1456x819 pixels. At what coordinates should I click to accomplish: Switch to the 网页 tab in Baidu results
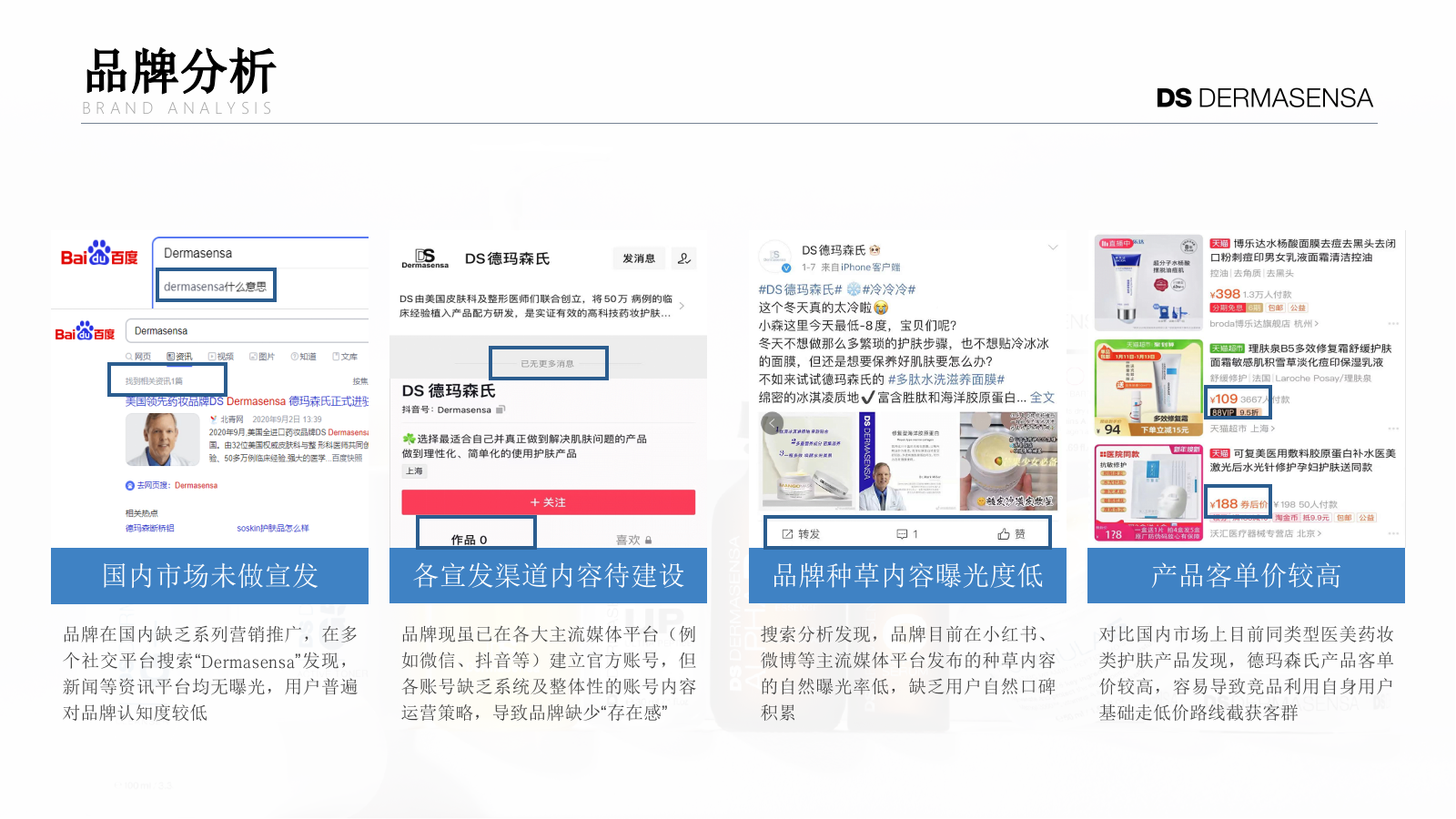coord(139,357)
